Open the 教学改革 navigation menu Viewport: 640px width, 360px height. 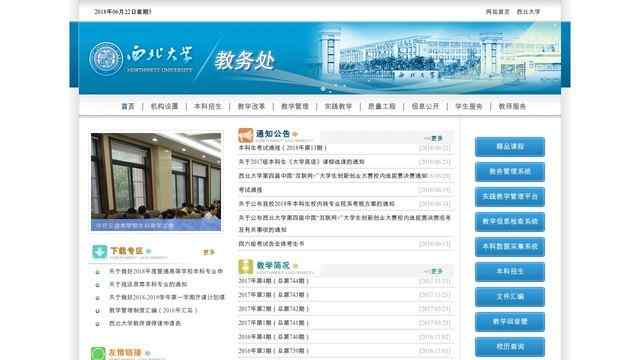click(x=251, y=107)
